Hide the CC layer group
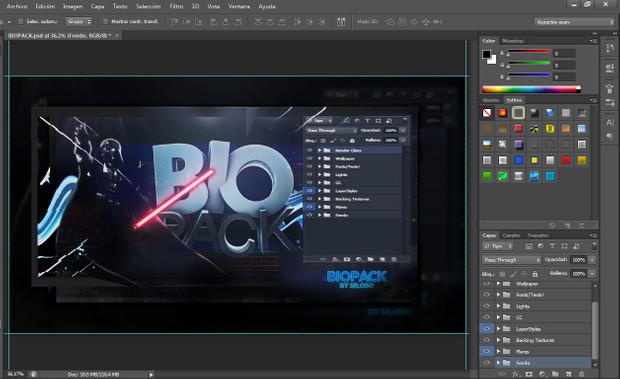This screenshot has width=620, height=379. [x=486, y=317]
